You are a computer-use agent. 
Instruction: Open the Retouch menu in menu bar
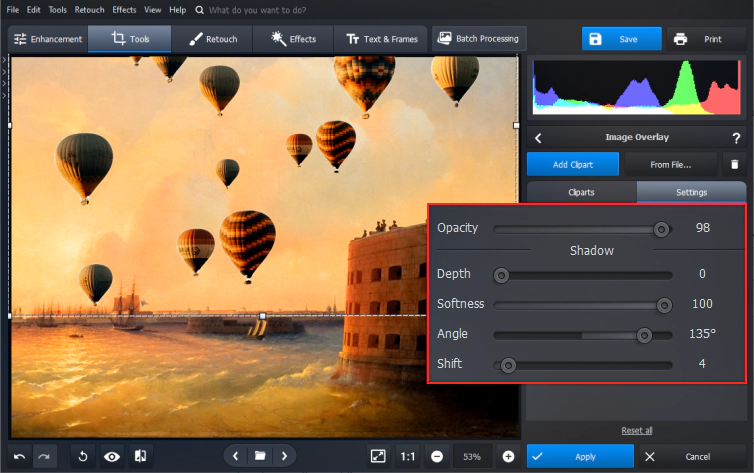(x=89, y=10)
